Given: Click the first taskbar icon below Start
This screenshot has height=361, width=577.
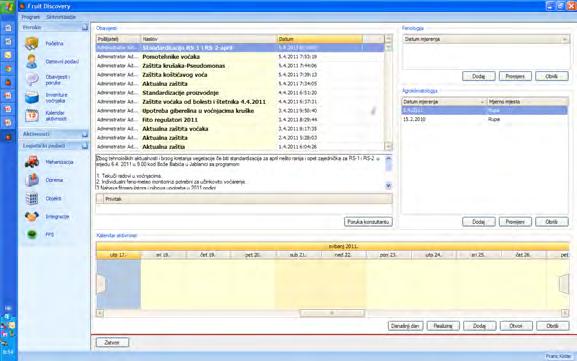Looking at the screenshot, I should (x=8, y=28).
